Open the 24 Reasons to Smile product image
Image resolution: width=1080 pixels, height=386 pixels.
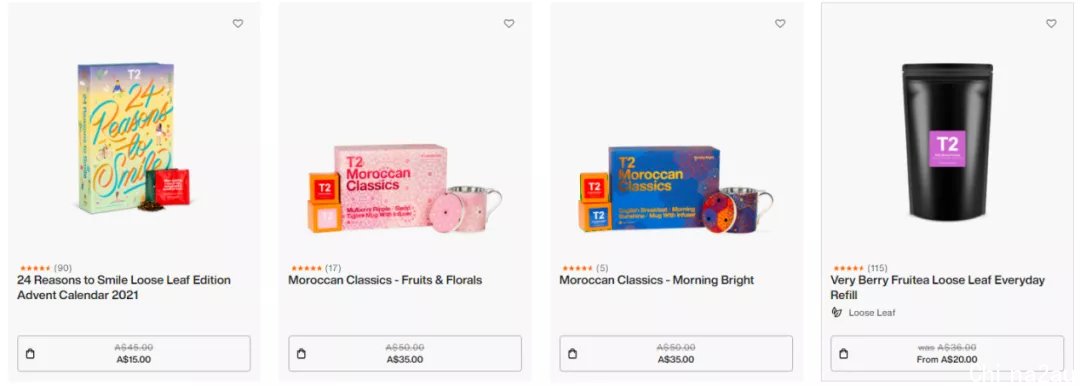133,138
